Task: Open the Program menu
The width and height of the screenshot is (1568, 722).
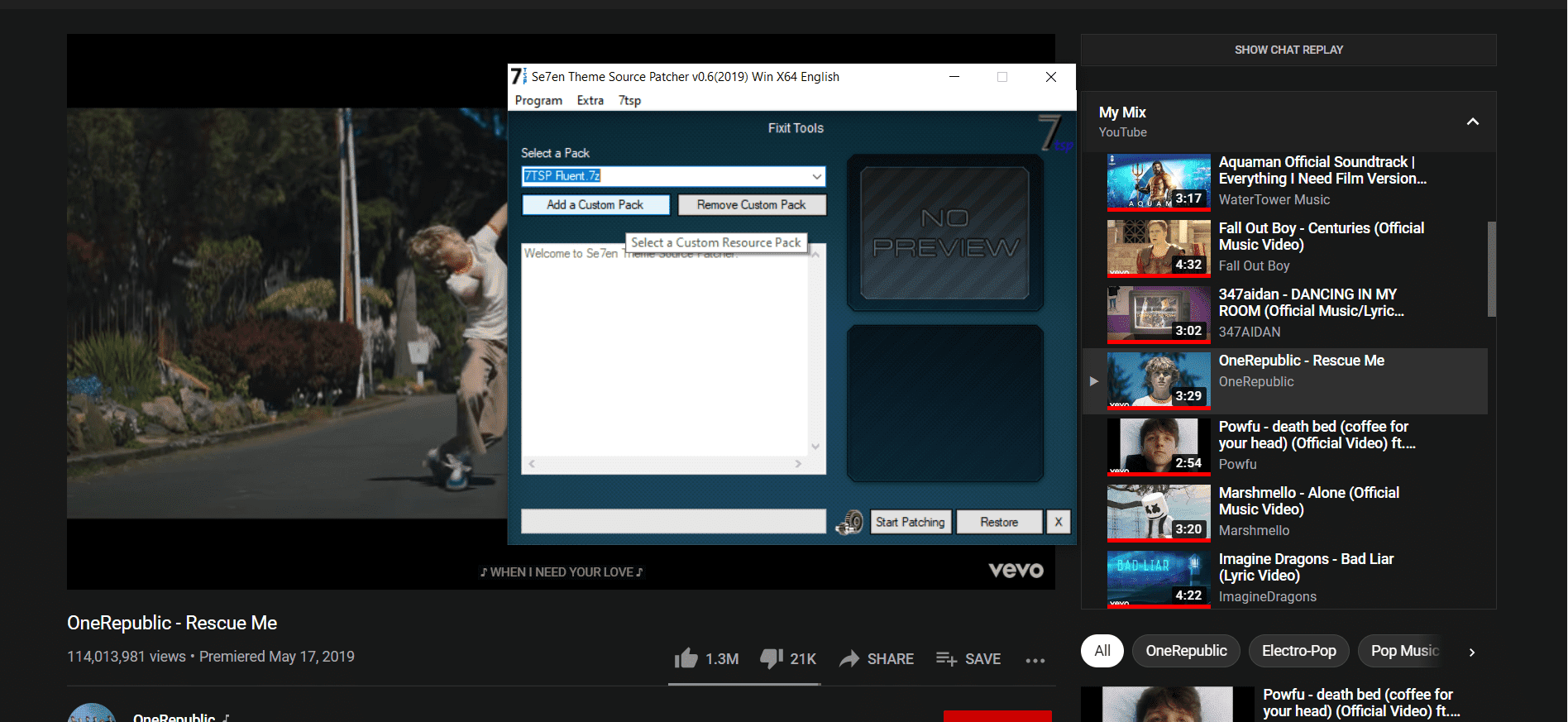Action: [x=538, y=100]
